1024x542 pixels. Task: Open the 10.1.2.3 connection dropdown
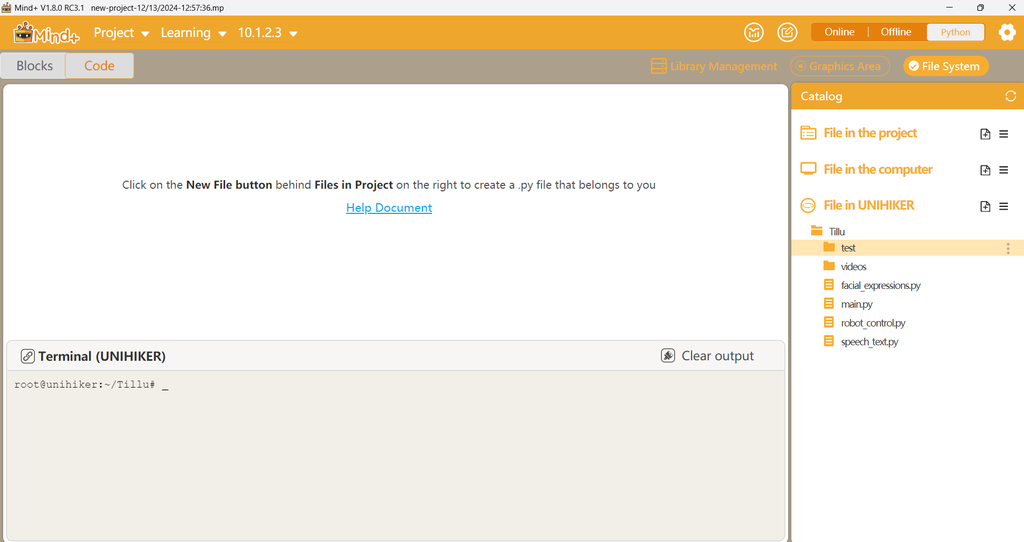tap(267, 33)
